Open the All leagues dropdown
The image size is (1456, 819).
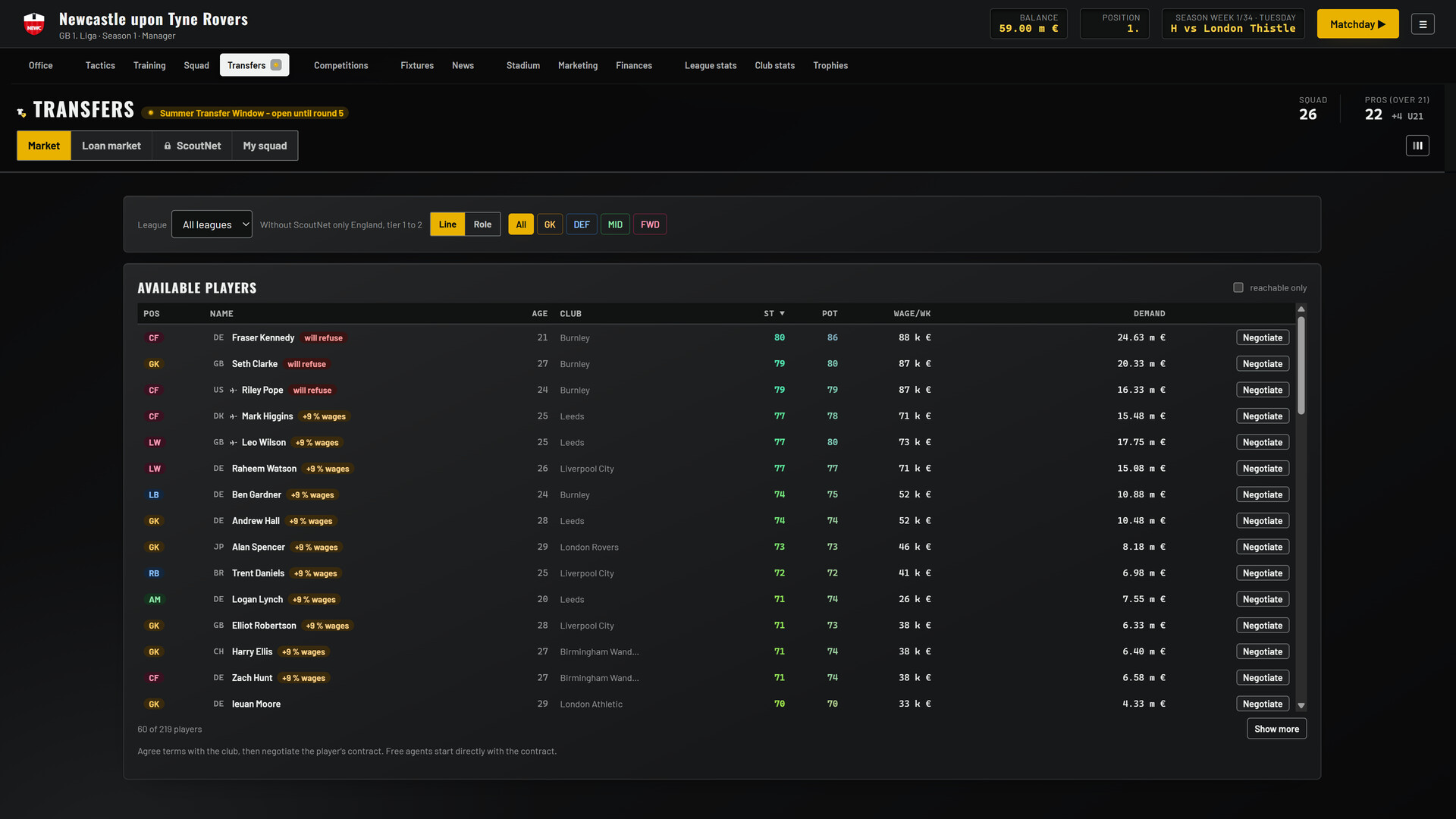pos(212,224)
